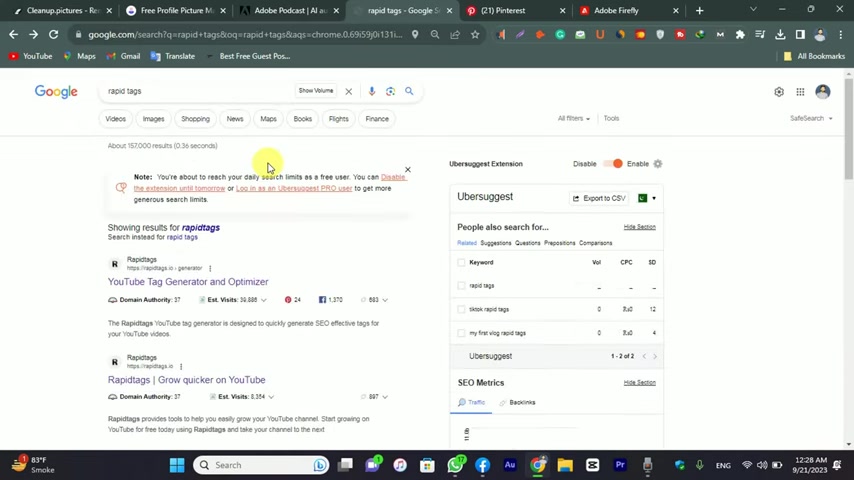Open Chrome downloads icon
Image resolution: width=854 pixels, height=480 pixels.
coord(780,34)
